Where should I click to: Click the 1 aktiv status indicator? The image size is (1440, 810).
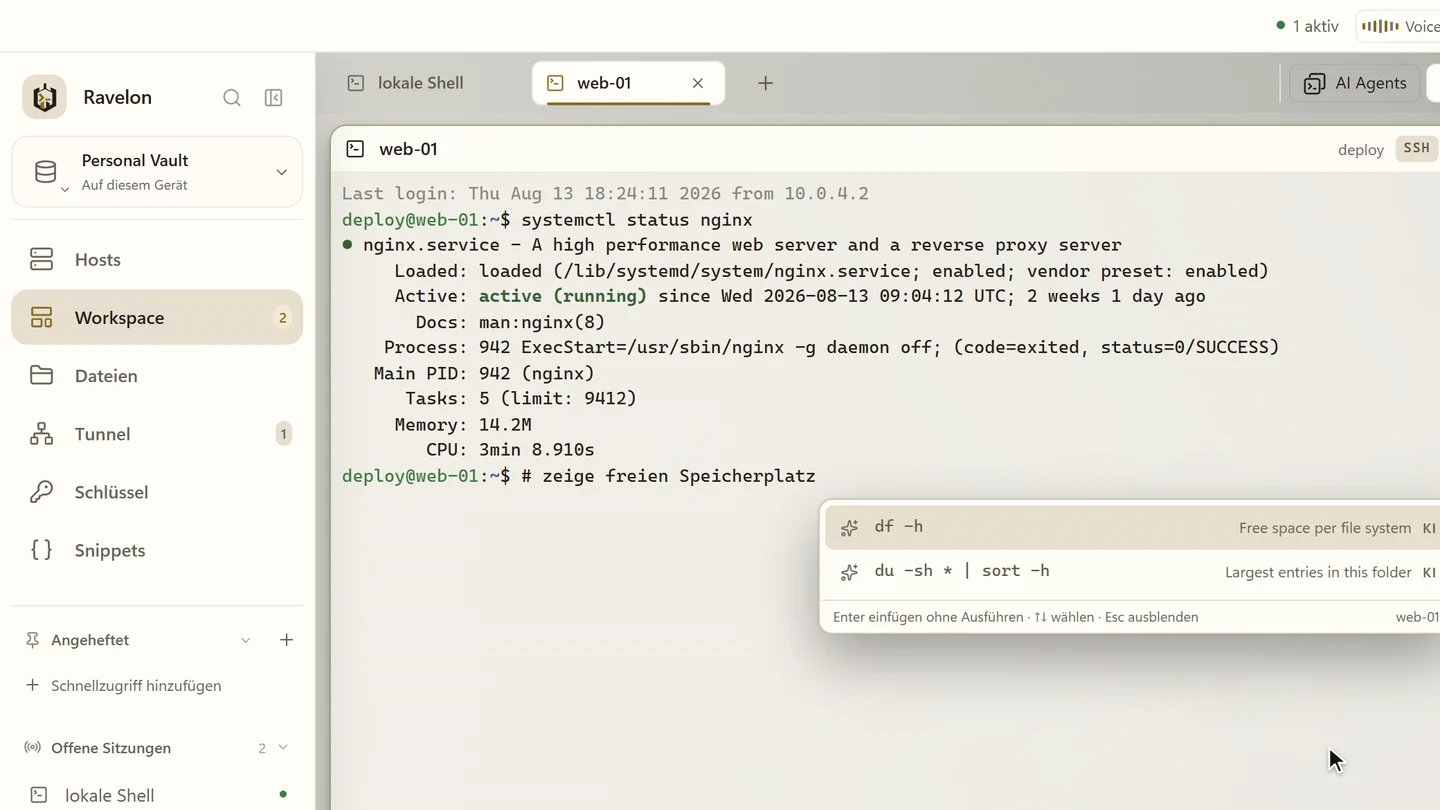tap(1307, 26)
